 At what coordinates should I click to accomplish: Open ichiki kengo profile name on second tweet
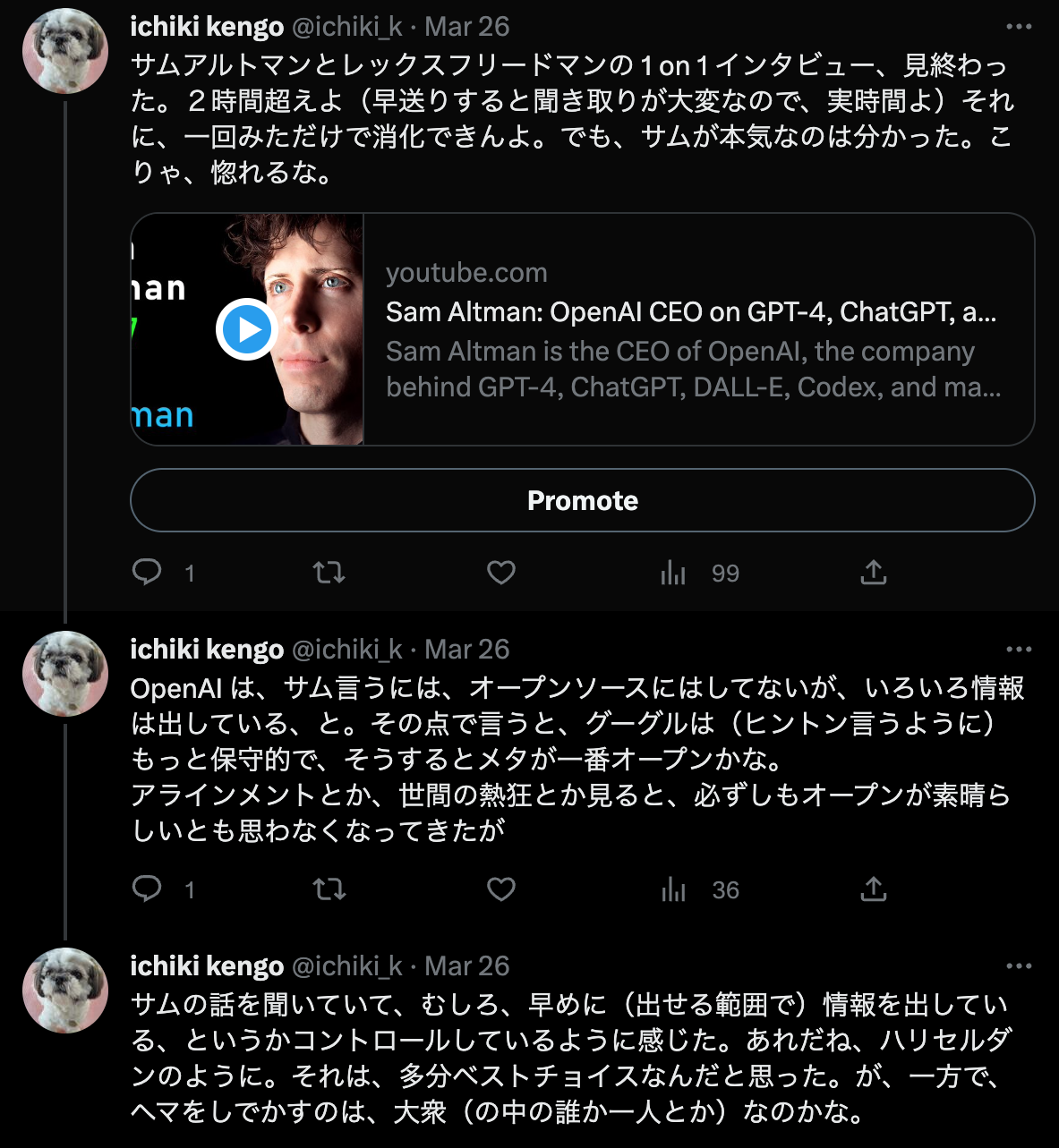(x=207, y=649)
